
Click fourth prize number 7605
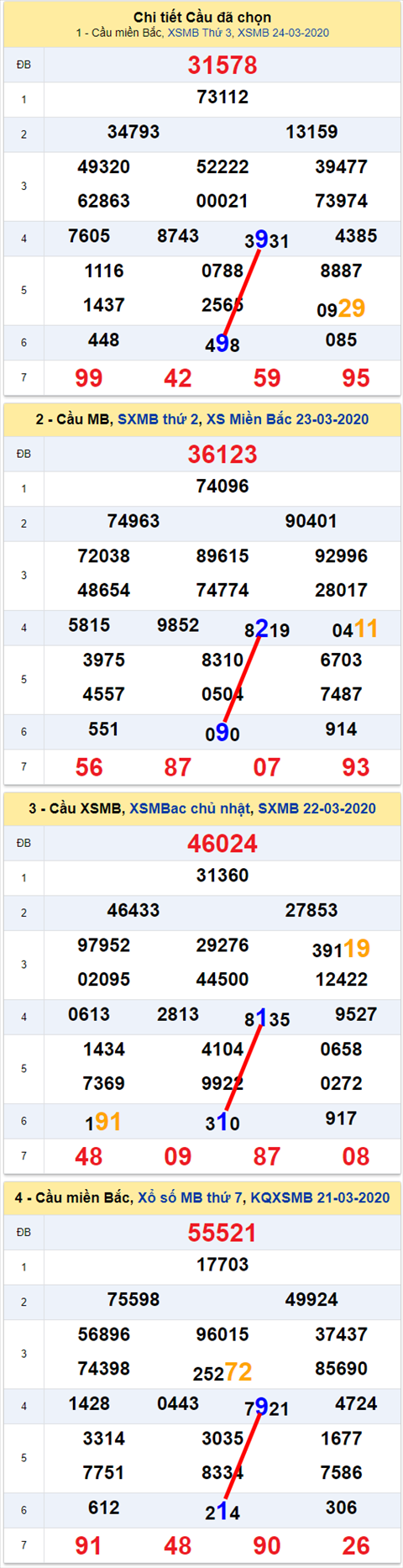pyautogui.click(x=89, y=236)
